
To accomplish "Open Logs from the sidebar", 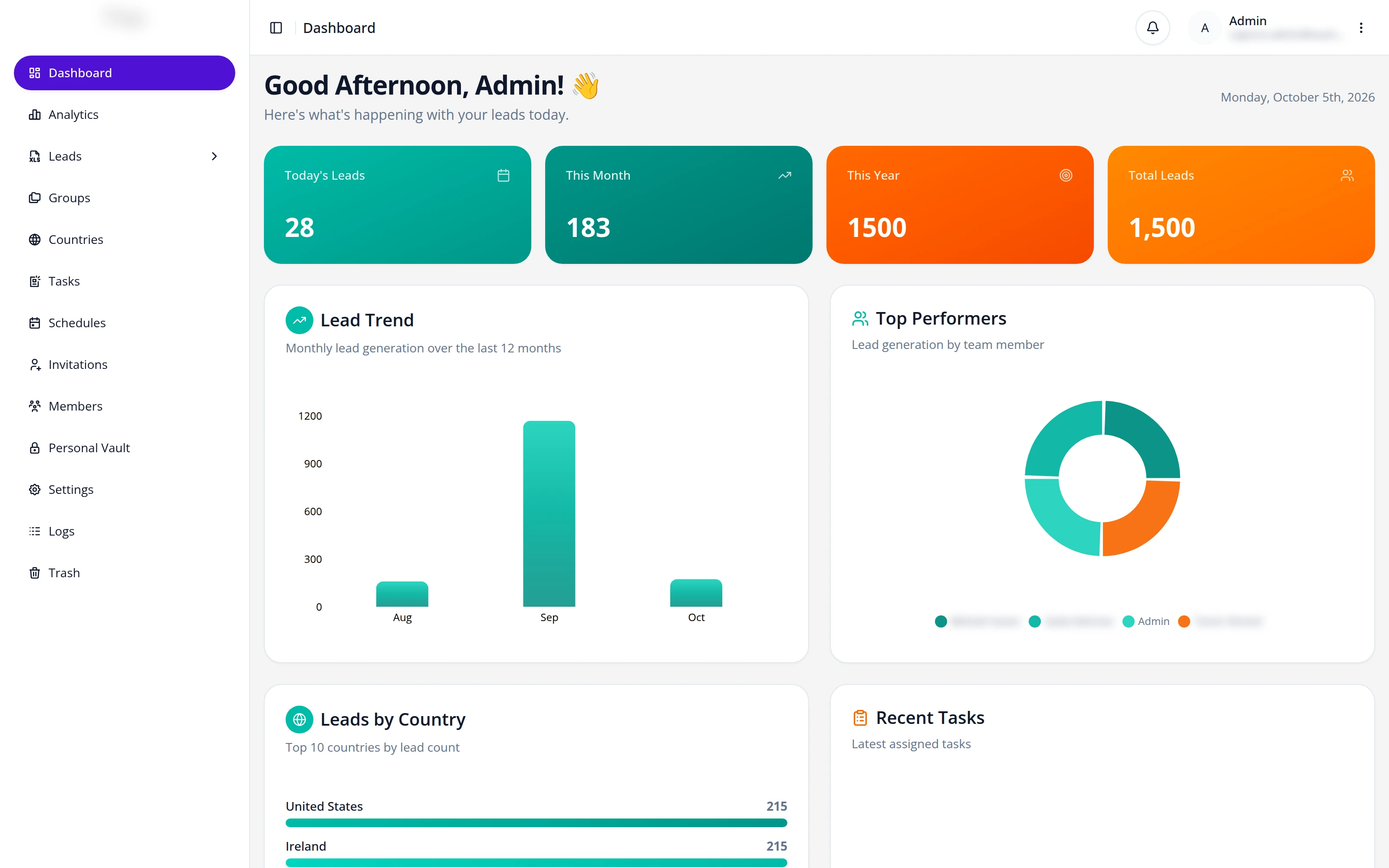I will click(125, 531).
